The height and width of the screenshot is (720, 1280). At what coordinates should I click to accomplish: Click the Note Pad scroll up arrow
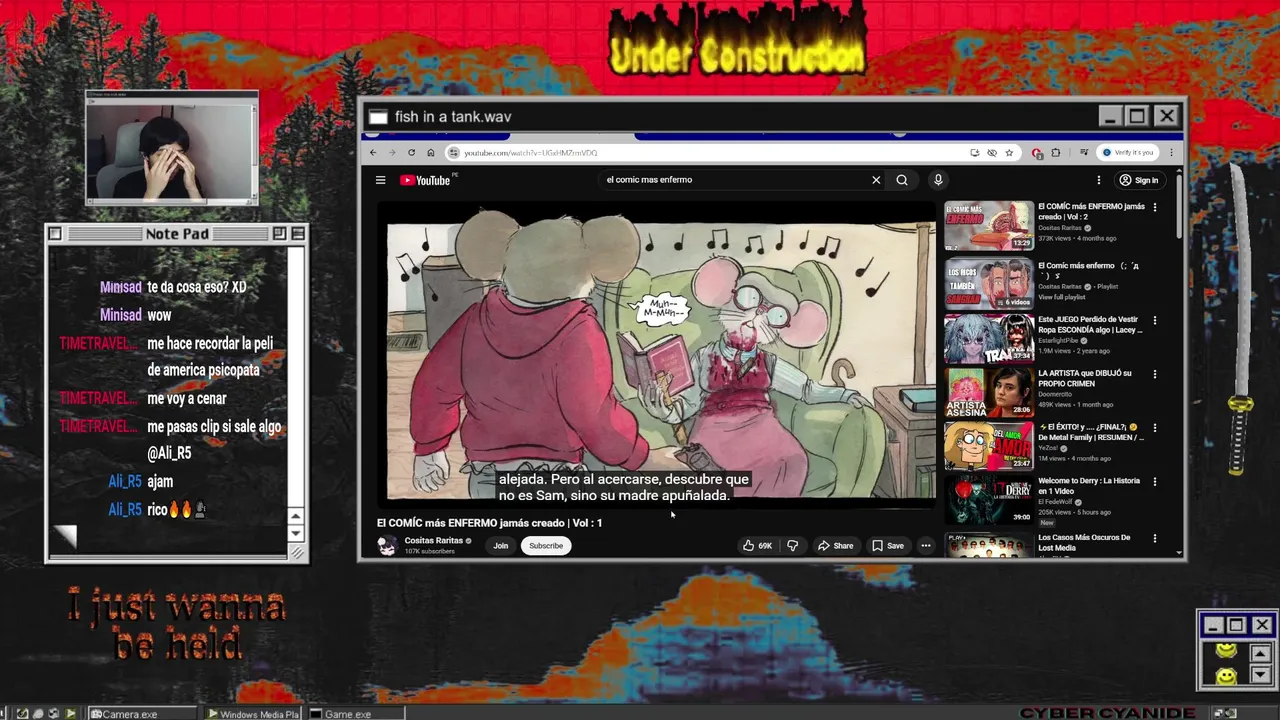pos(295,516)
